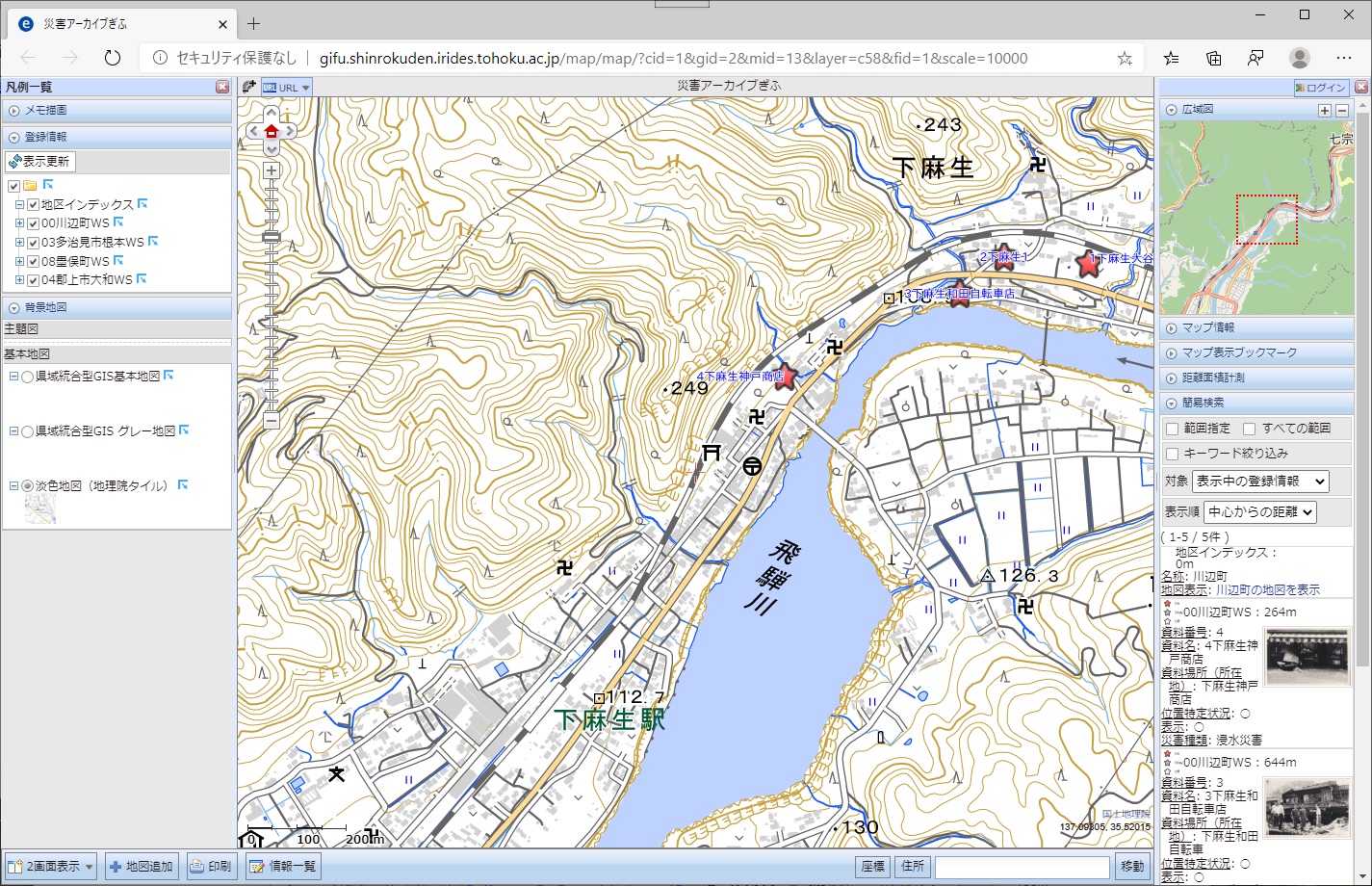
Task: Open the 川辺町の地図を表示 link
Action: (1267, 589)
